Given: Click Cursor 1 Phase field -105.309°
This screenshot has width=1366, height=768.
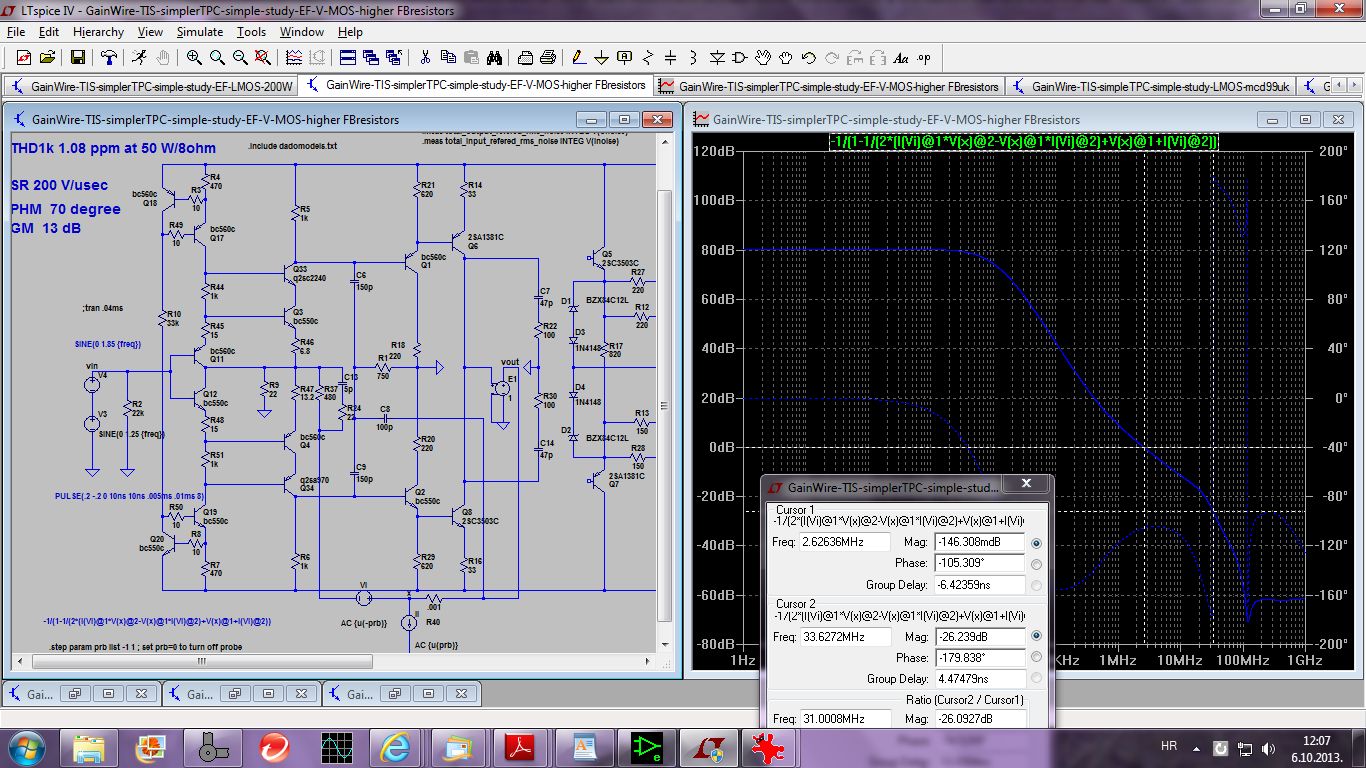Looking at the screenshot, I should (x=979, y=563).
